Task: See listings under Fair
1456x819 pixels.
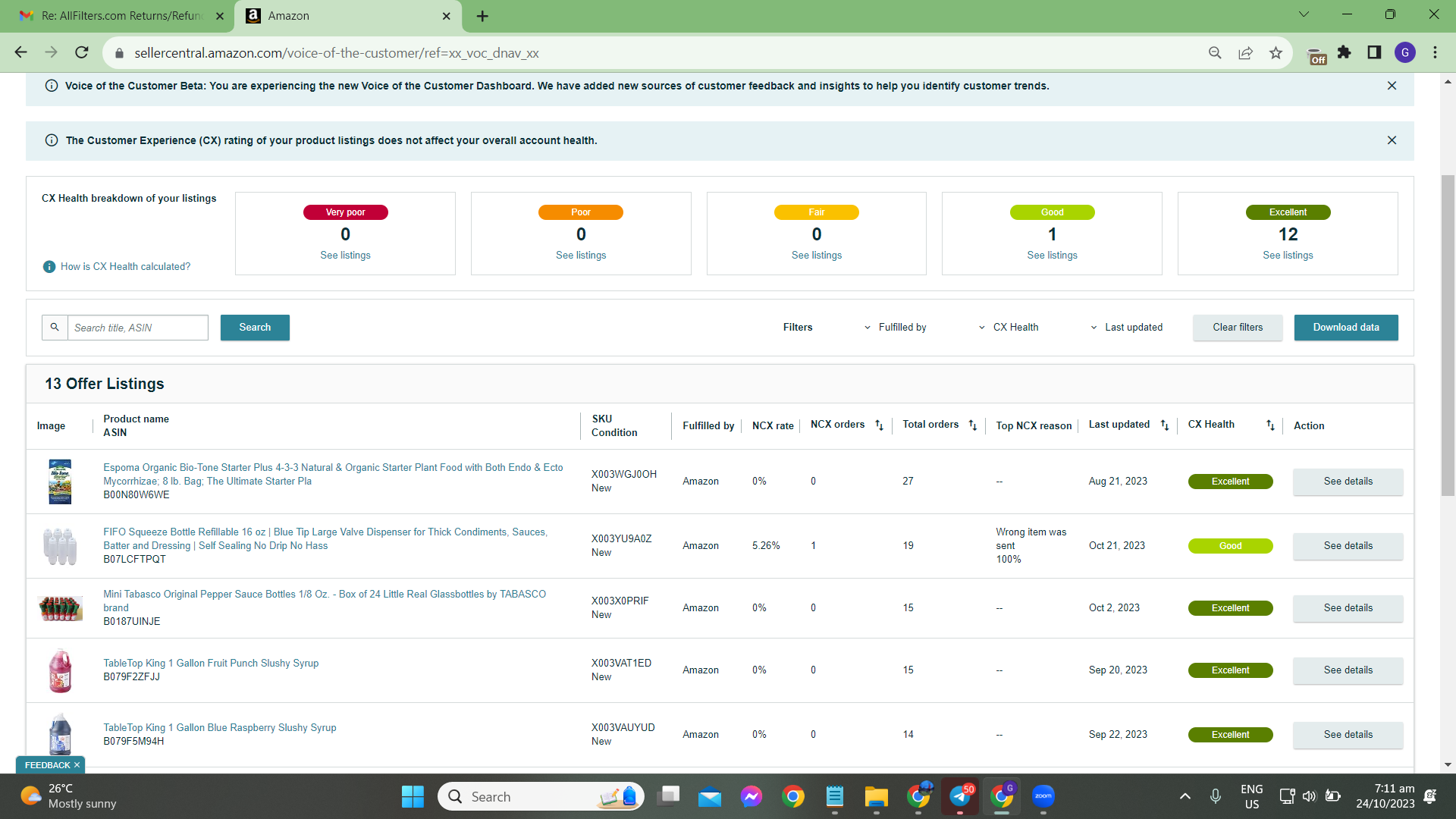Action: click(x=817, y=256)
